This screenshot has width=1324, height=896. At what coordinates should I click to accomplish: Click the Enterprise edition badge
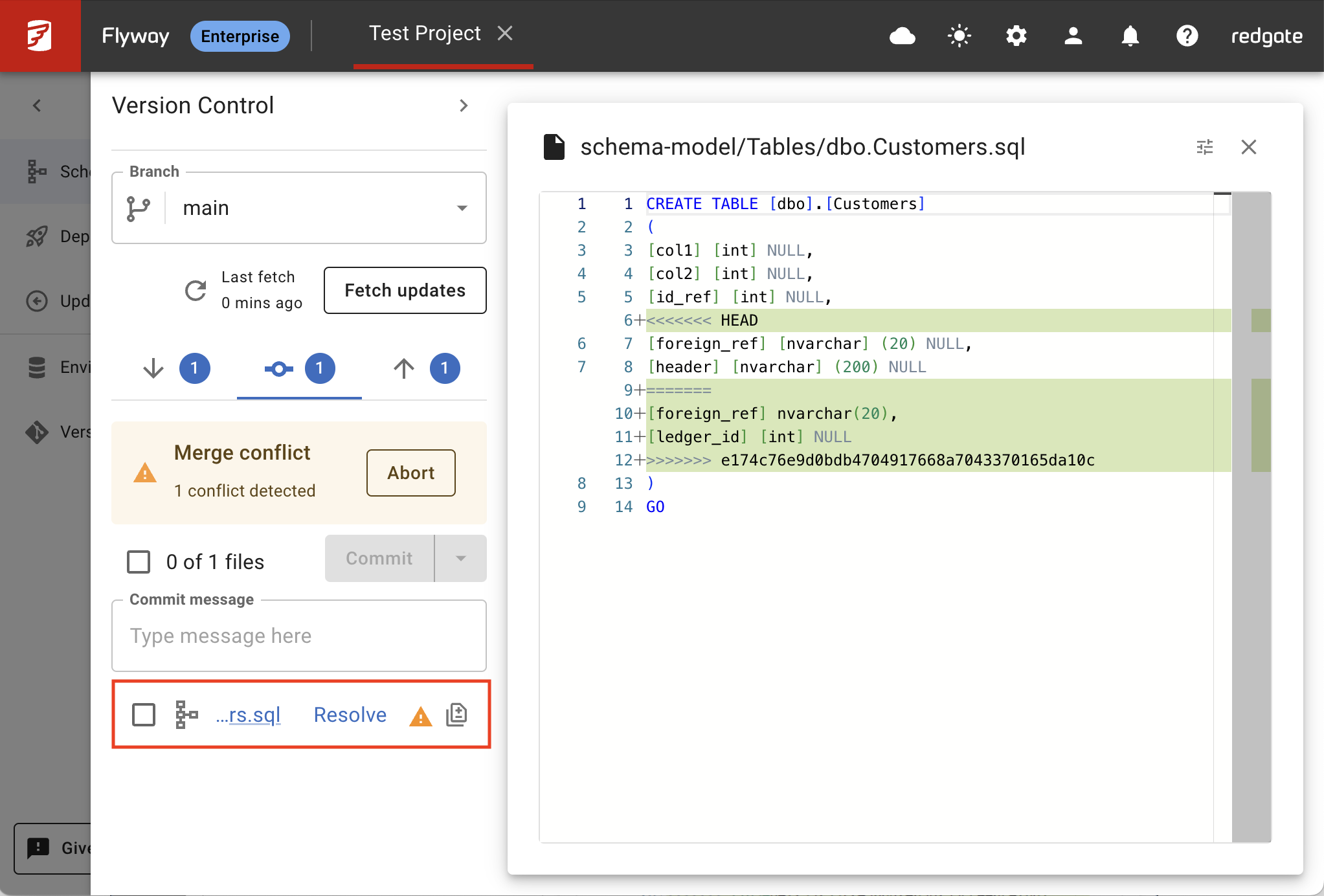coord(240,36)
